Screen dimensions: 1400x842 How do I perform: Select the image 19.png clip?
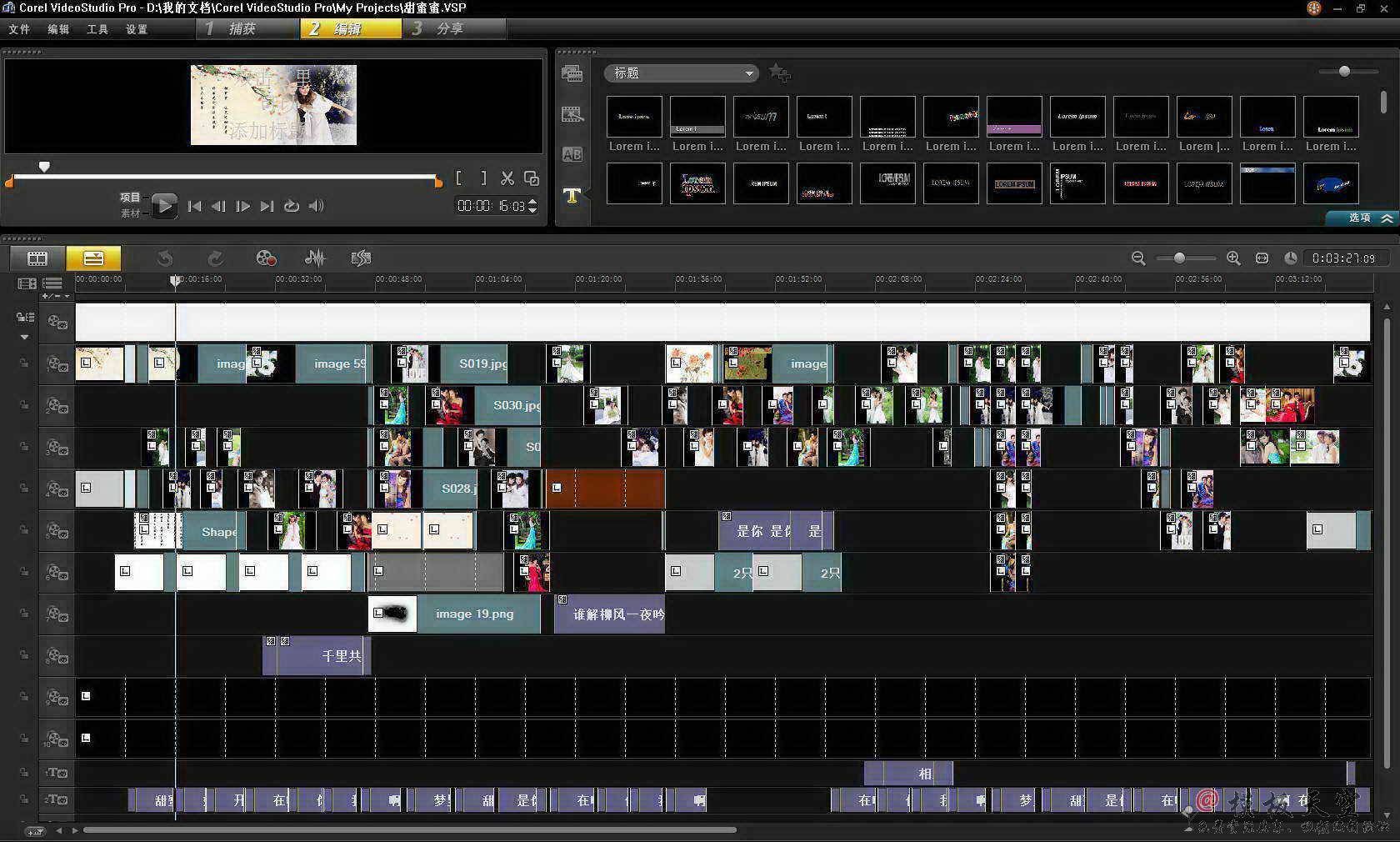454,614
